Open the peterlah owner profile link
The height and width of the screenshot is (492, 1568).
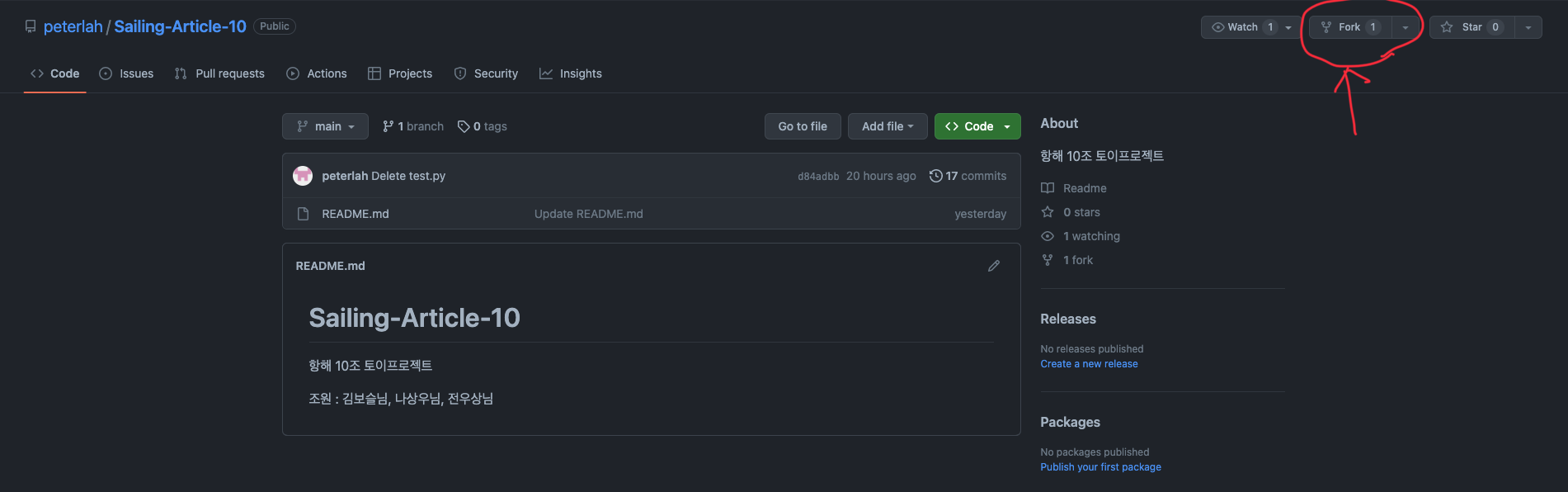73,26
